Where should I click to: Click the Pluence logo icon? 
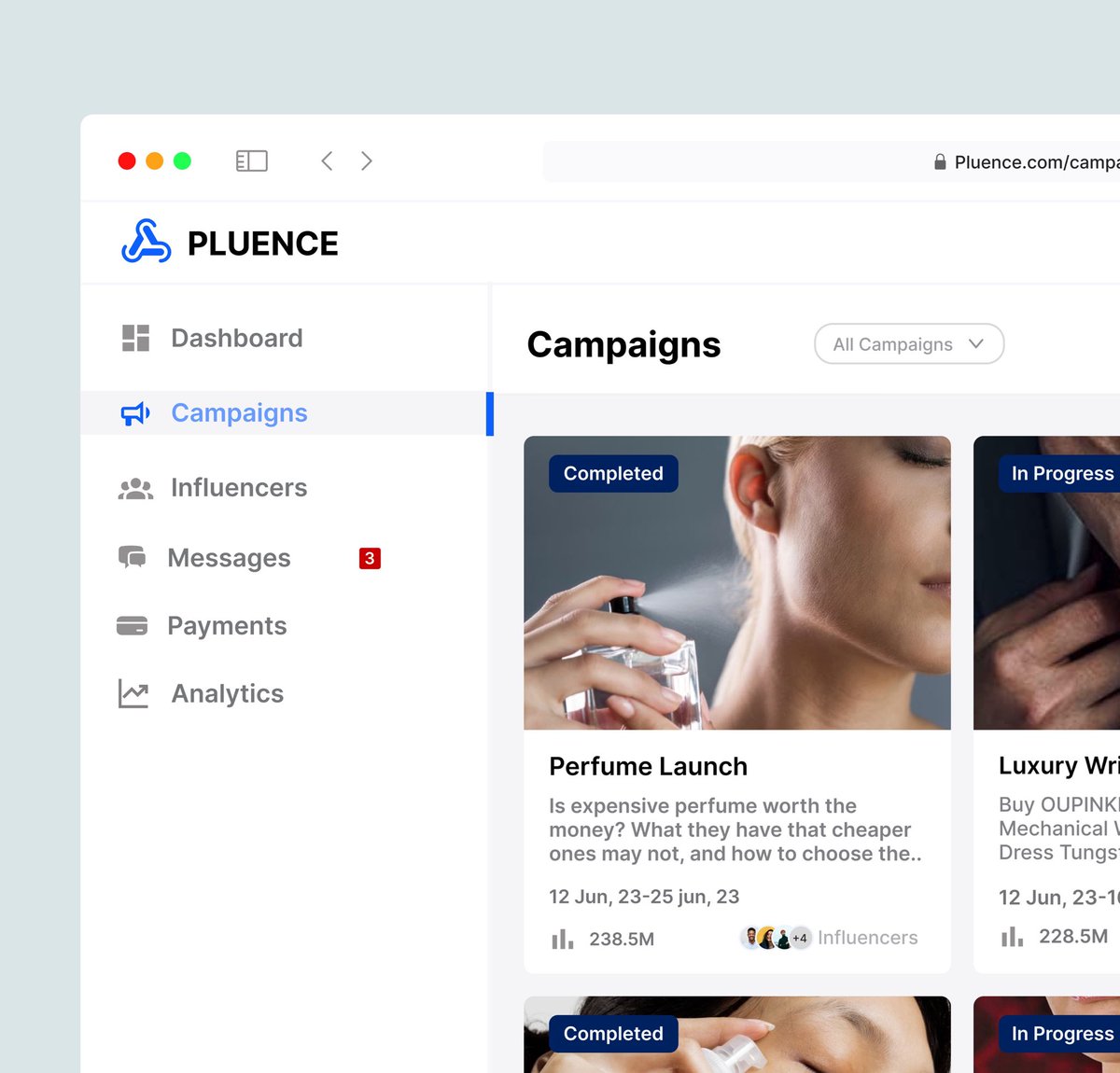click(147, 242)
